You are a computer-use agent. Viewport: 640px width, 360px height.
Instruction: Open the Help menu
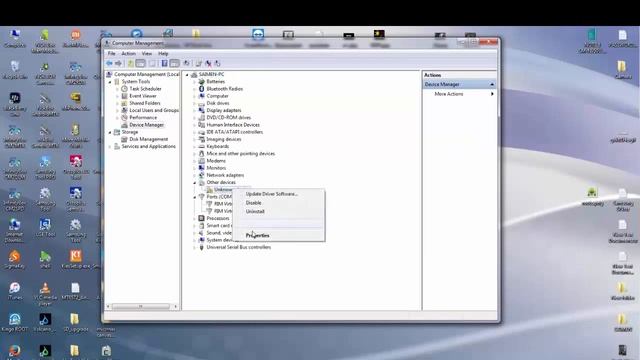click(x=163, y=53)
